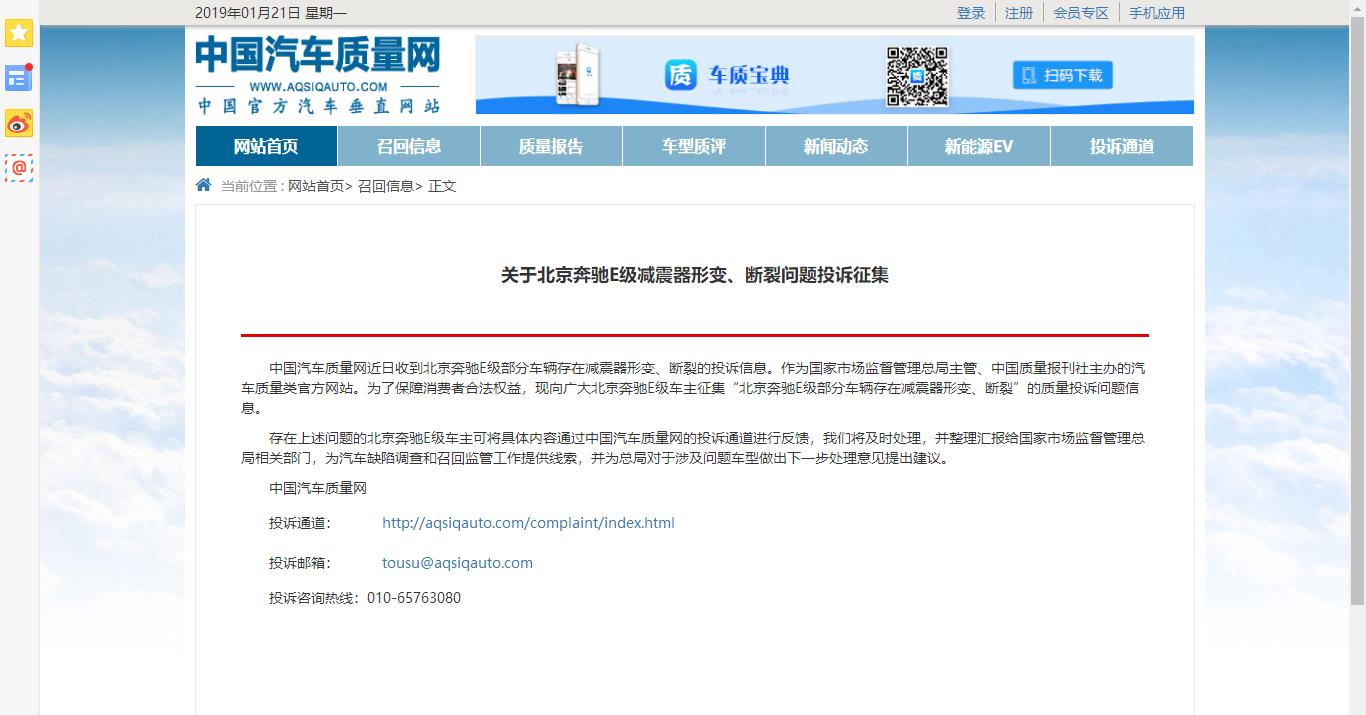
Task: Go to the 新闻动态 tab
Action: [836, 146]
